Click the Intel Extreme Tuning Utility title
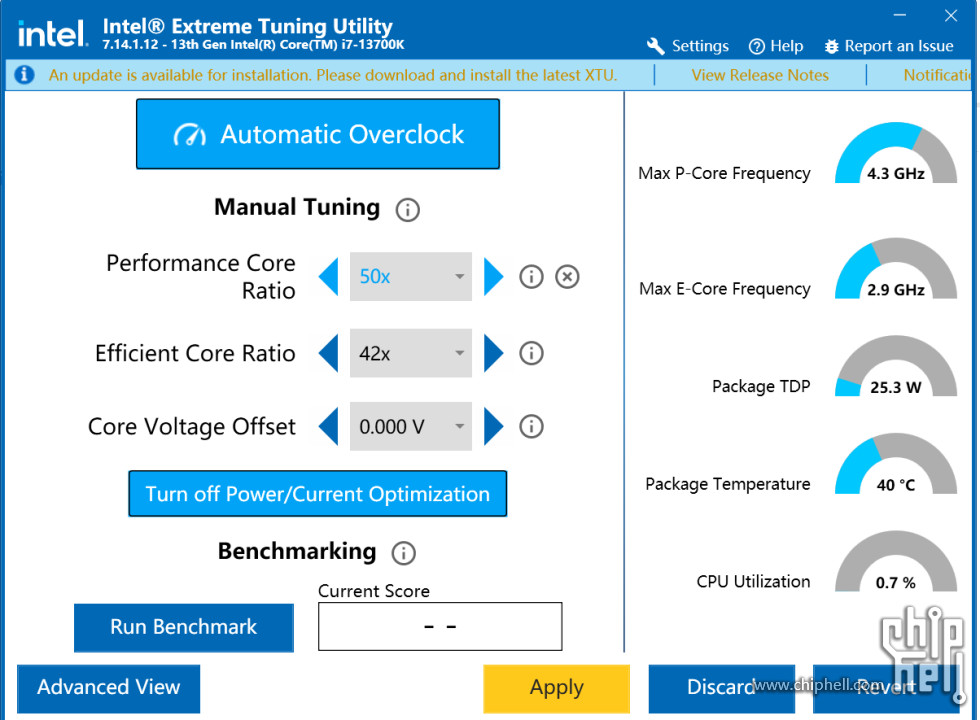 [x=248, y=26]
